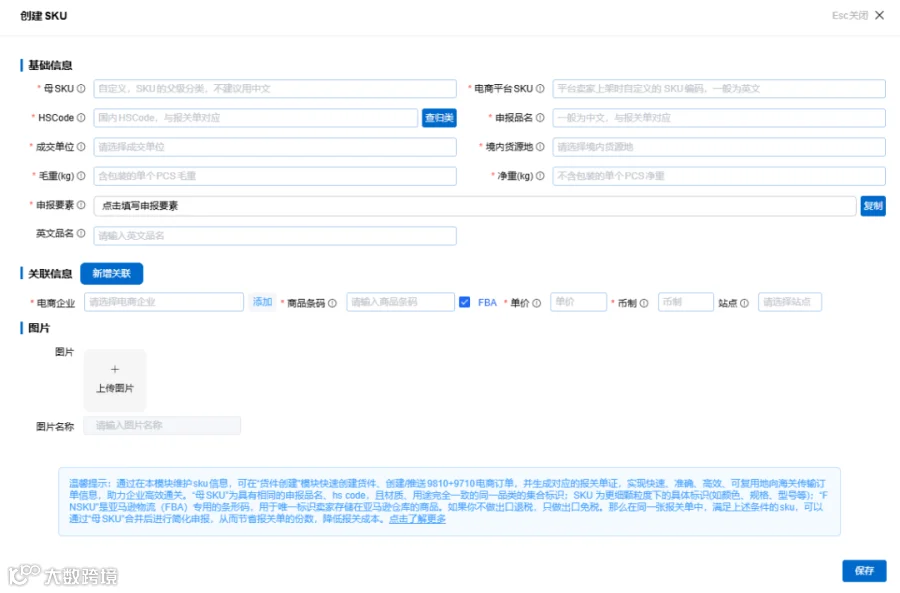Image resolution: width=900 pixels, height=593 pixels.
Task: Click info icon beside 申报要素 label
Action: pos(81,205)
